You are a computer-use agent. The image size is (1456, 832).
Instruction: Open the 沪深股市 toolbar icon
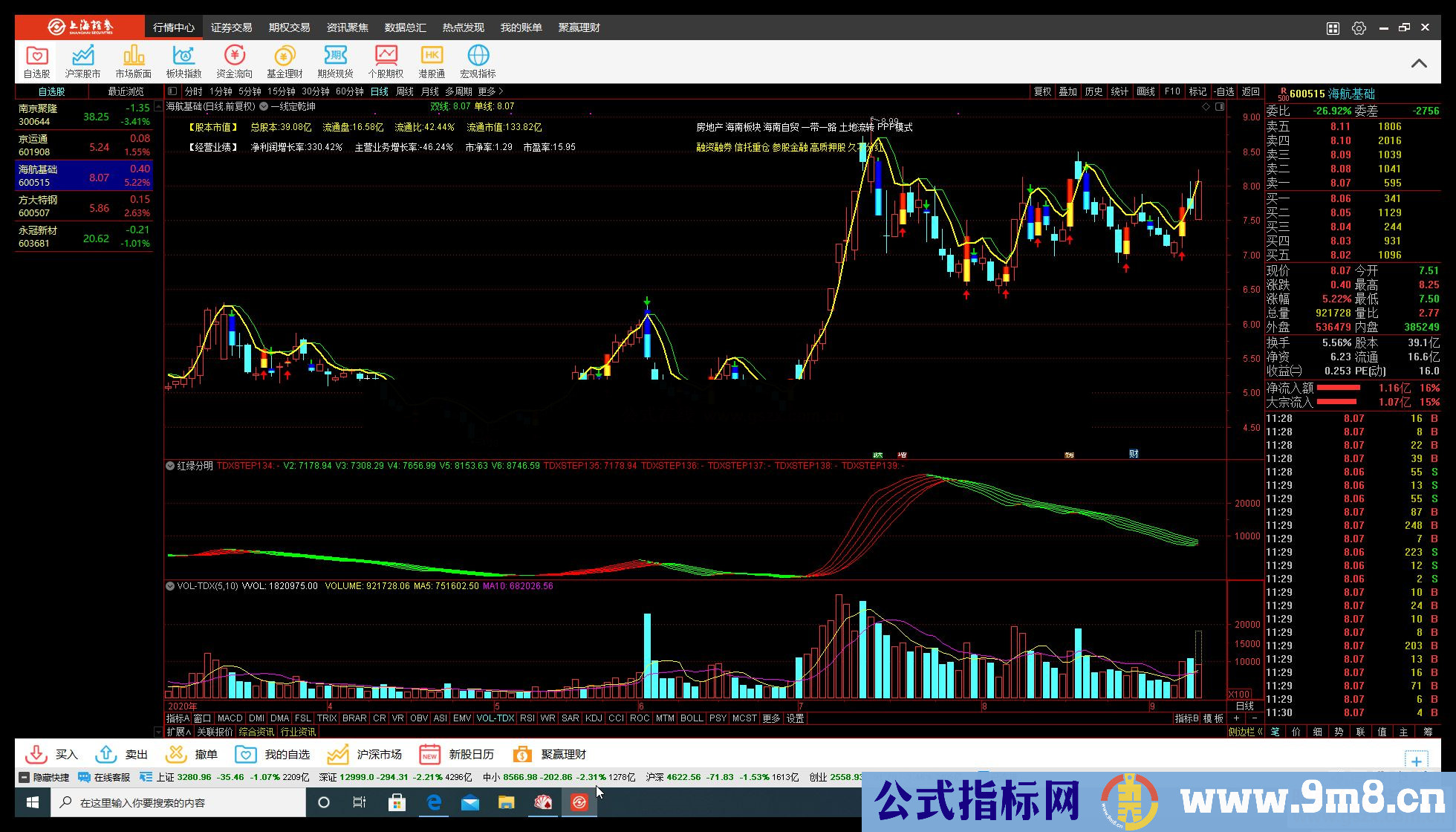tap(82, 61)
